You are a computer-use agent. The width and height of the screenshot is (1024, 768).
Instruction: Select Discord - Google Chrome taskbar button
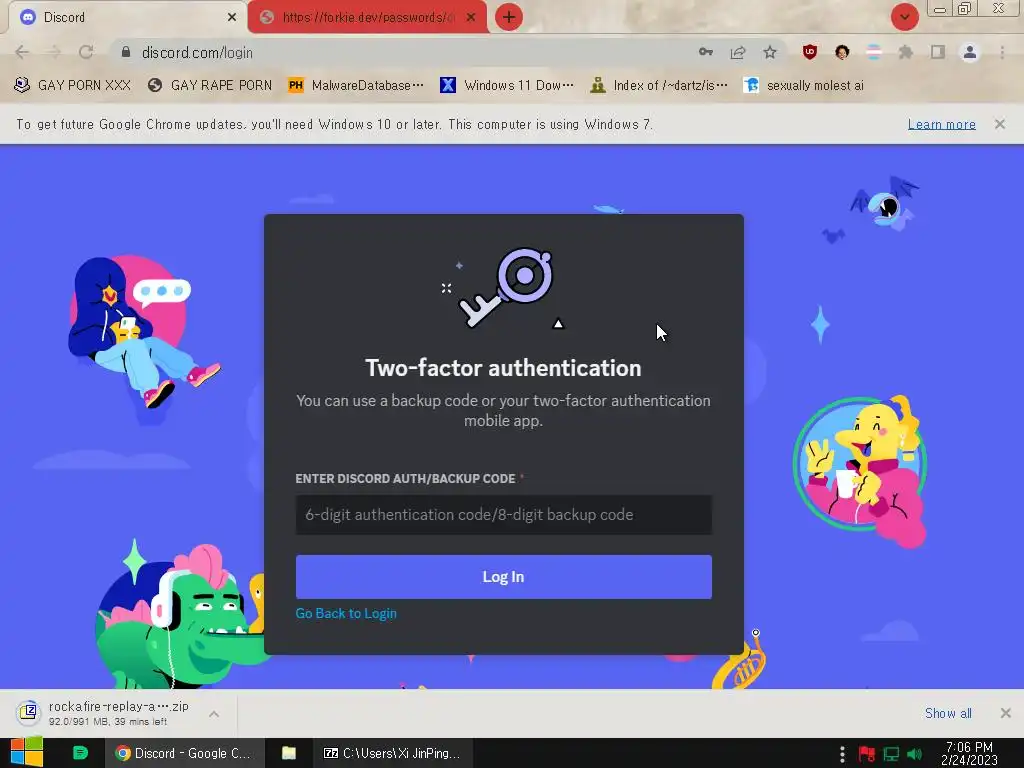pos(185,753)
